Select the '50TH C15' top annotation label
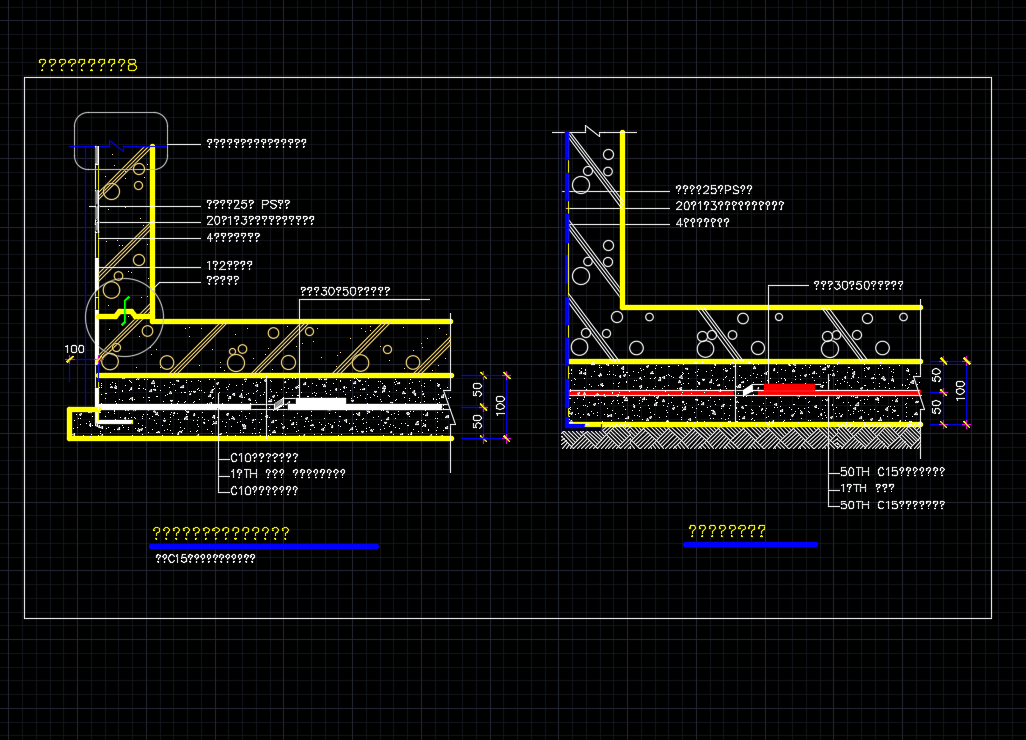This screenshot has width=1026, height=740. point(892,472)
